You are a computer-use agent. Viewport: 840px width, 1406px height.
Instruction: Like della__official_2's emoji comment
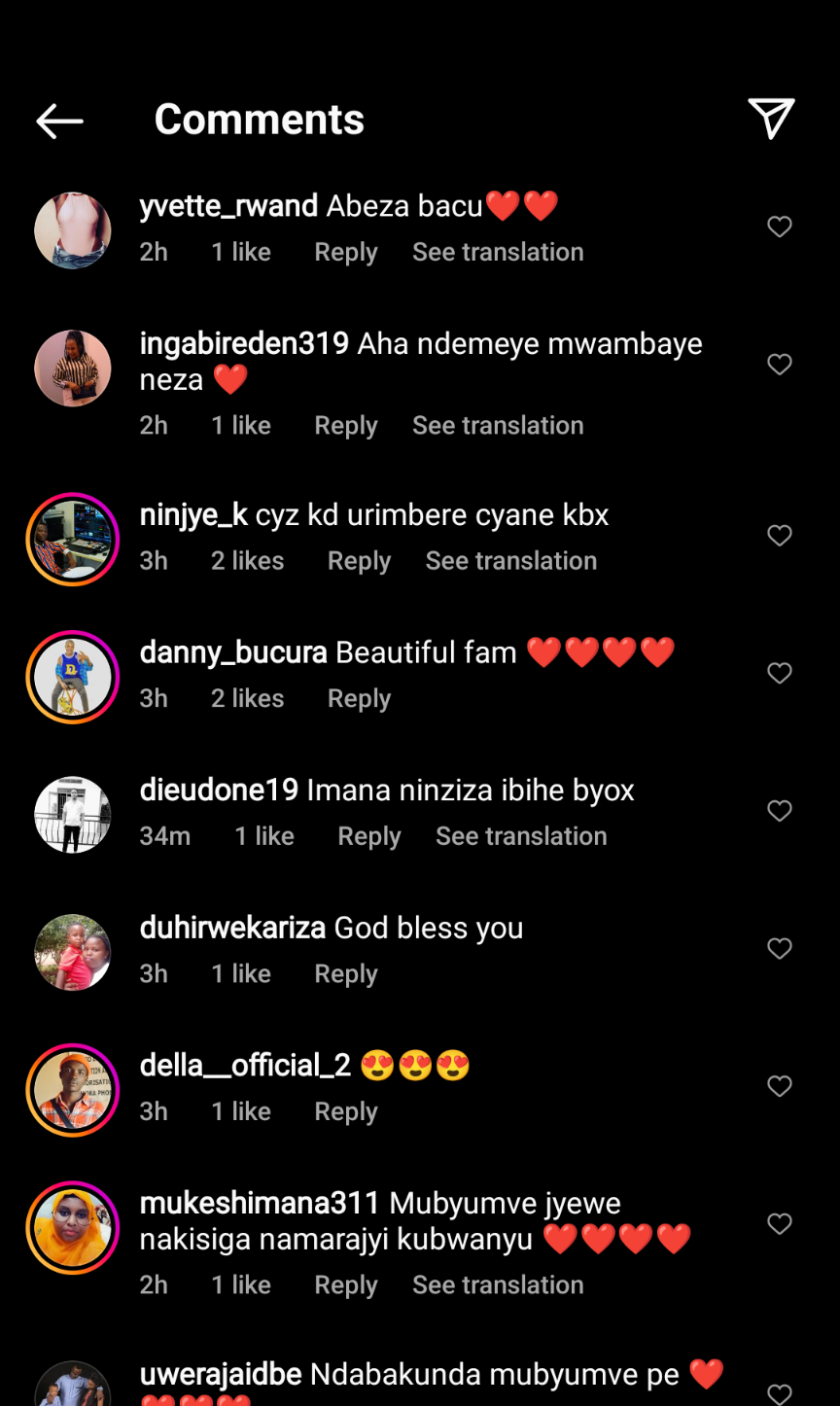coord(780,1085)
